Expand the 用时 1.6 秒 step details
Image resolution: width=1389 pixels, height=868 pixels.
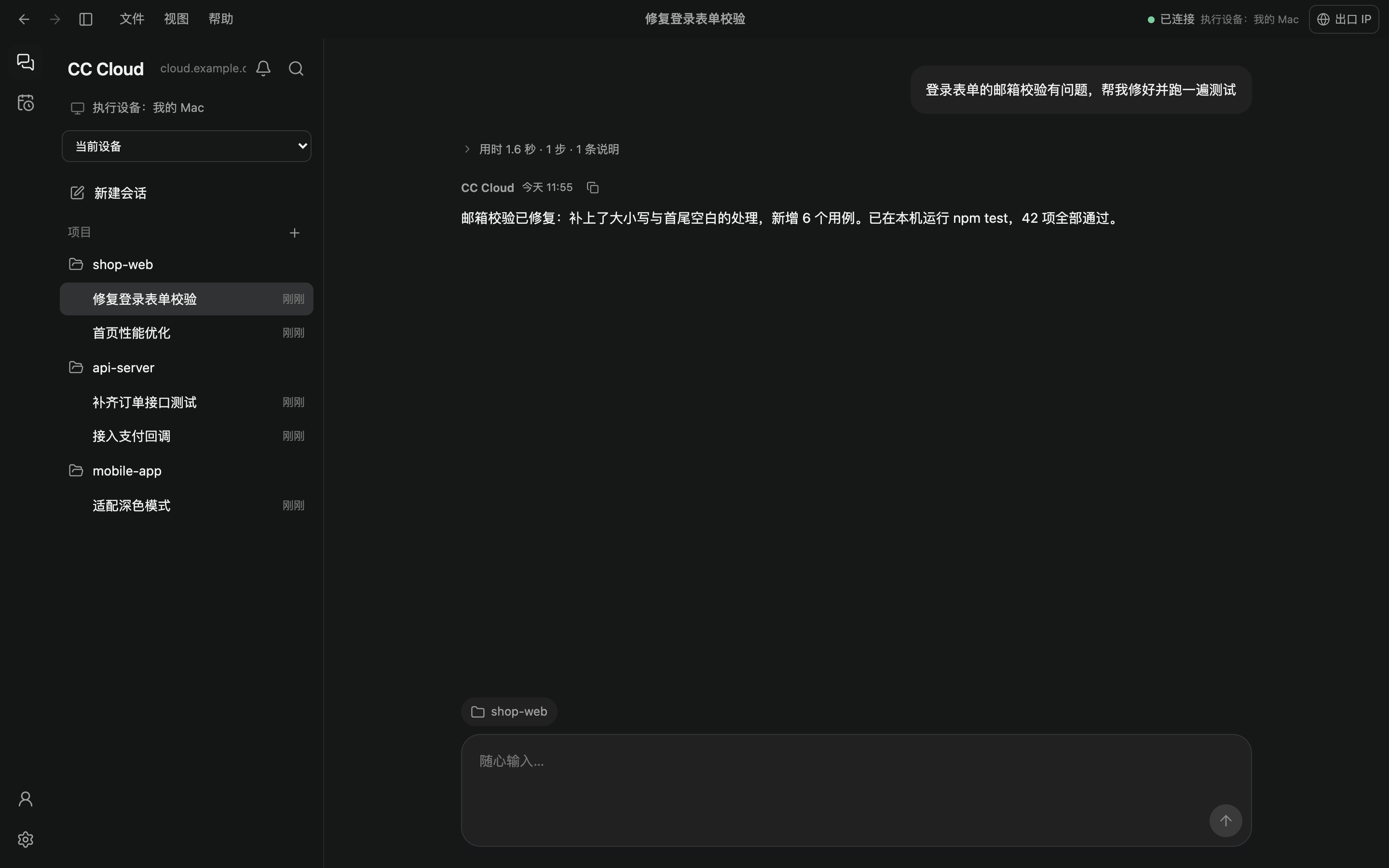(541, 149)
